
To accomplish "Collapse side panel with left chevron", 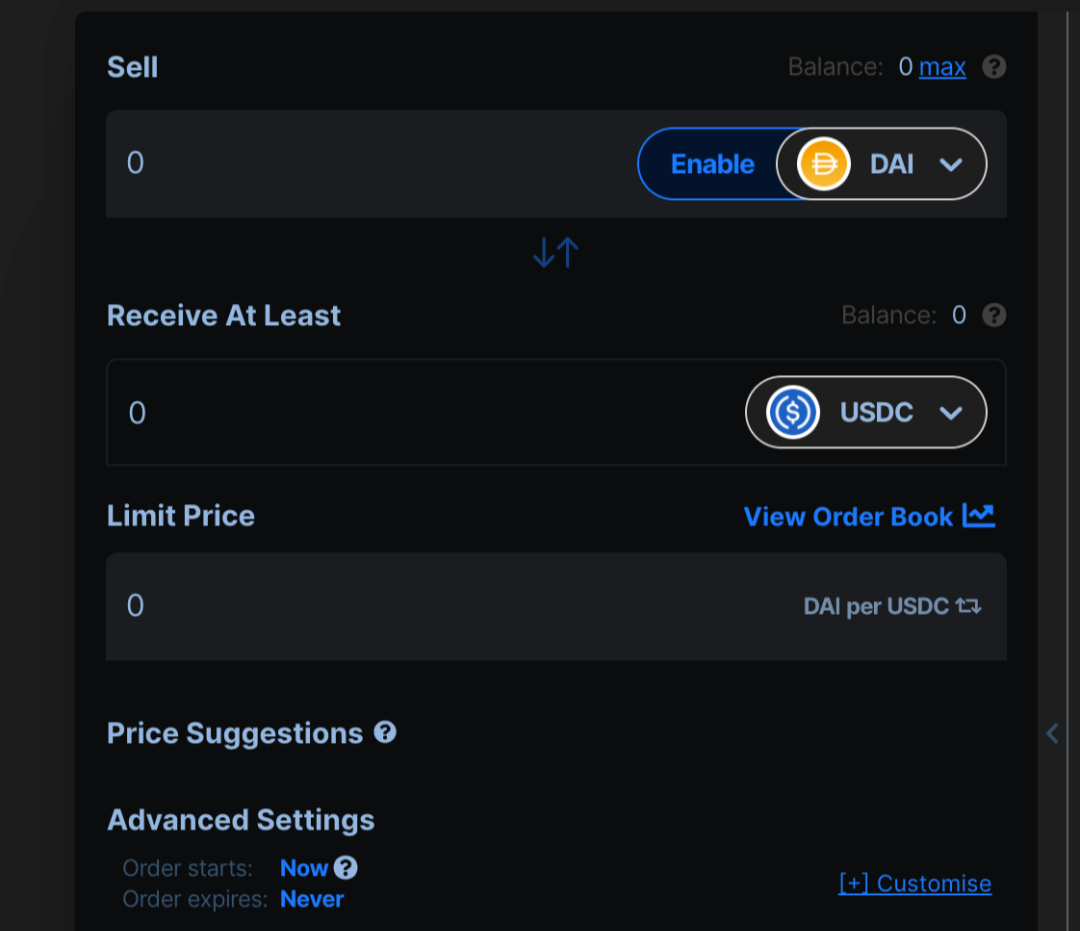I will (1052, 733).
